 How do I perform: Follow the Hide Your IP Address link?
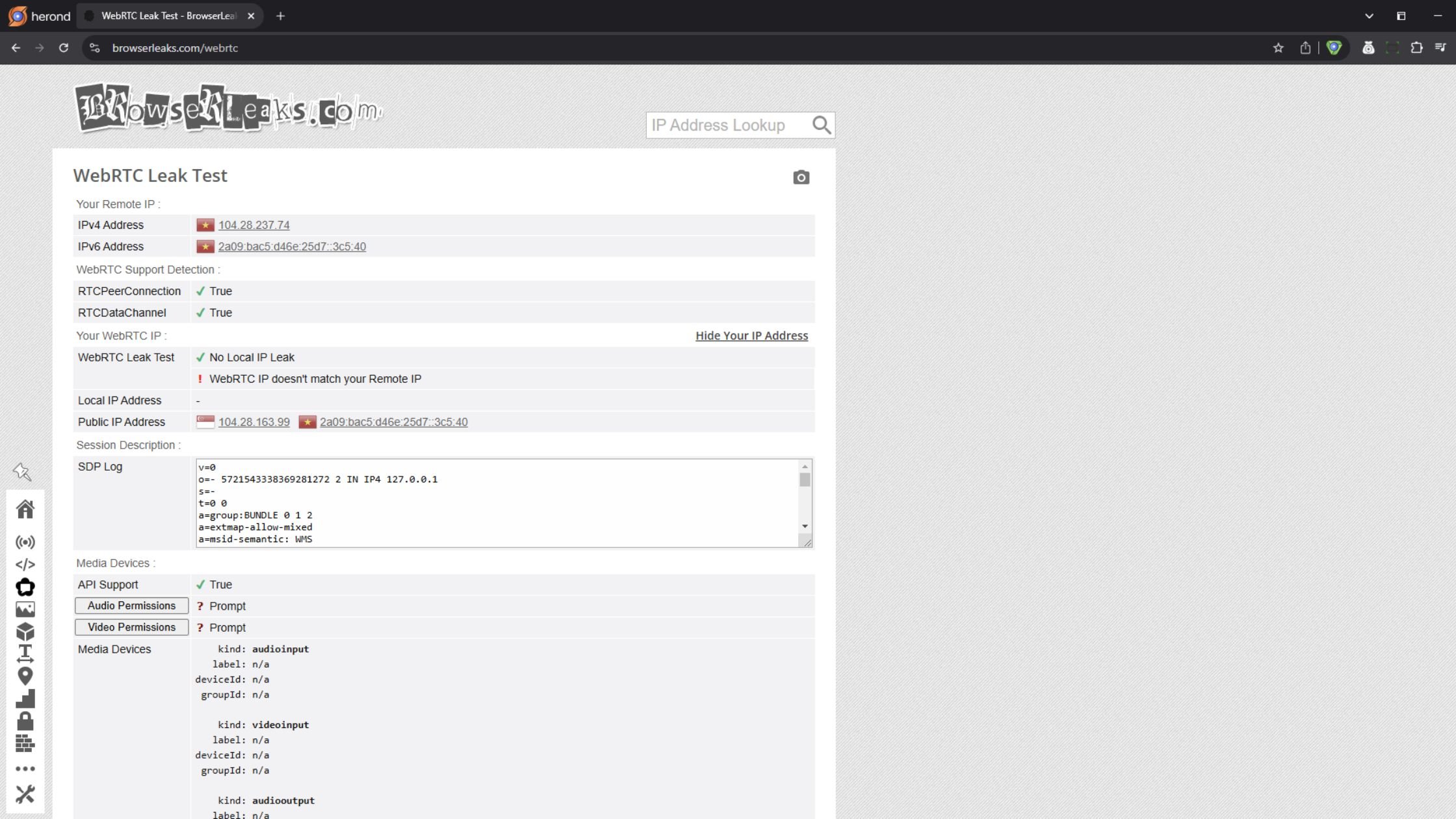(x=751, y=335)
